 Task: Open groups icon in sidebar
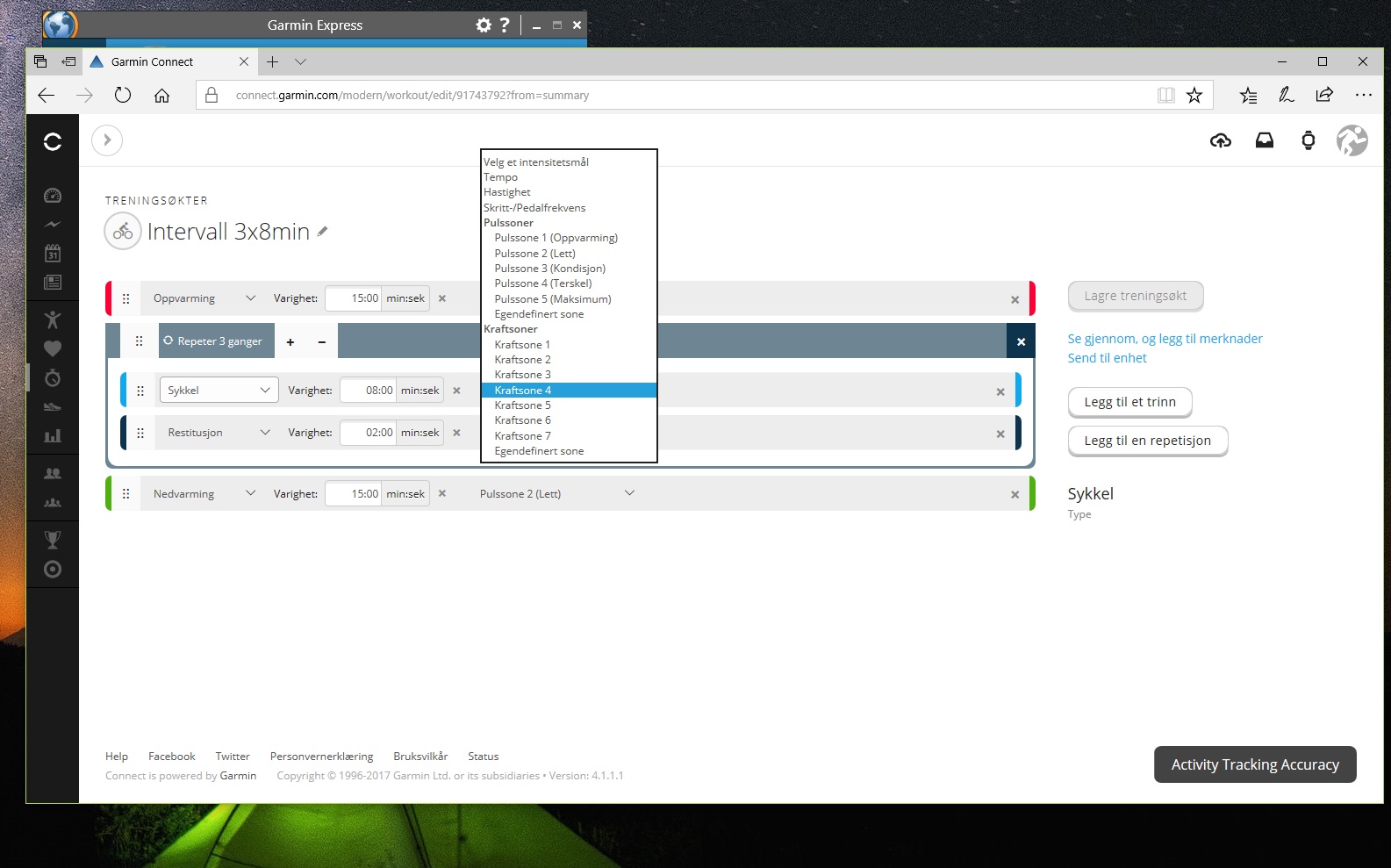53,503
